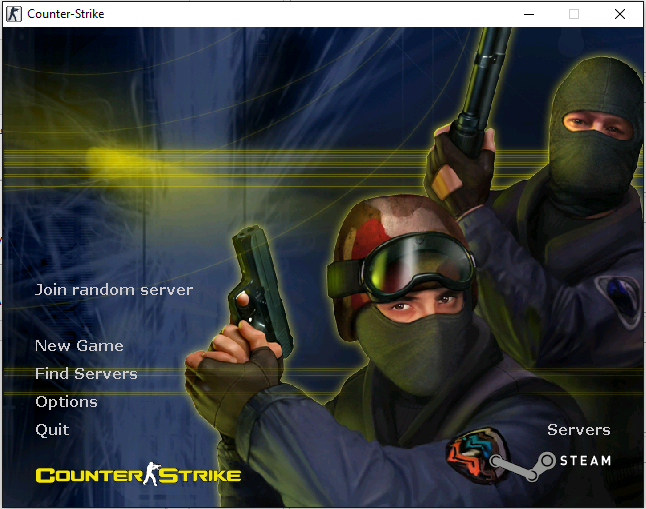The height and width of the screenshot is (509, 646).
Task: Minimize the Counter-Strike window
Action: pos(529,14)
